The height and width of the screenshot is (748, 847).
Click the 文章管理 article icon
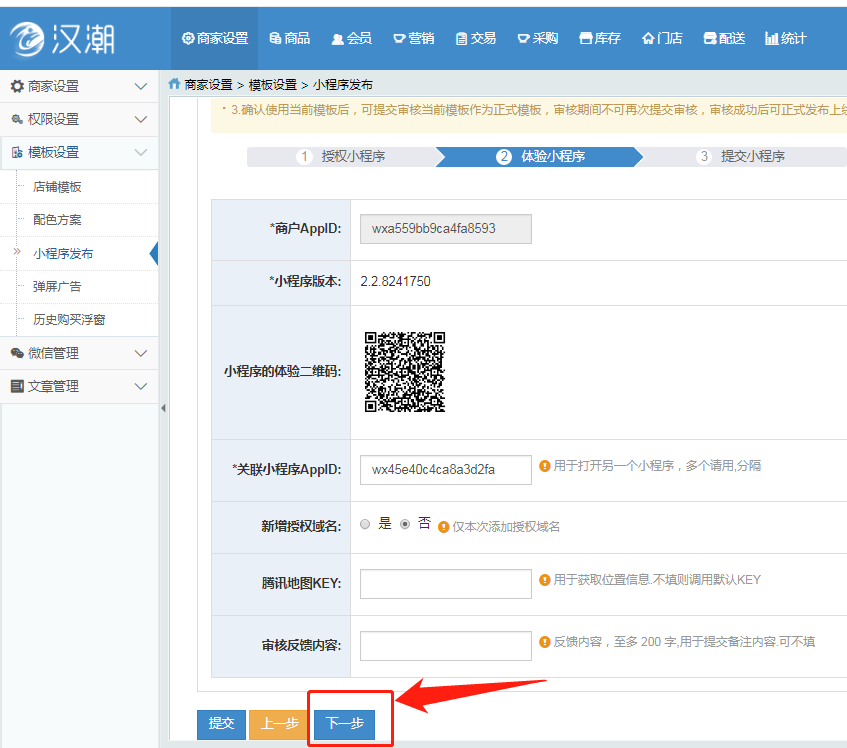17,386
